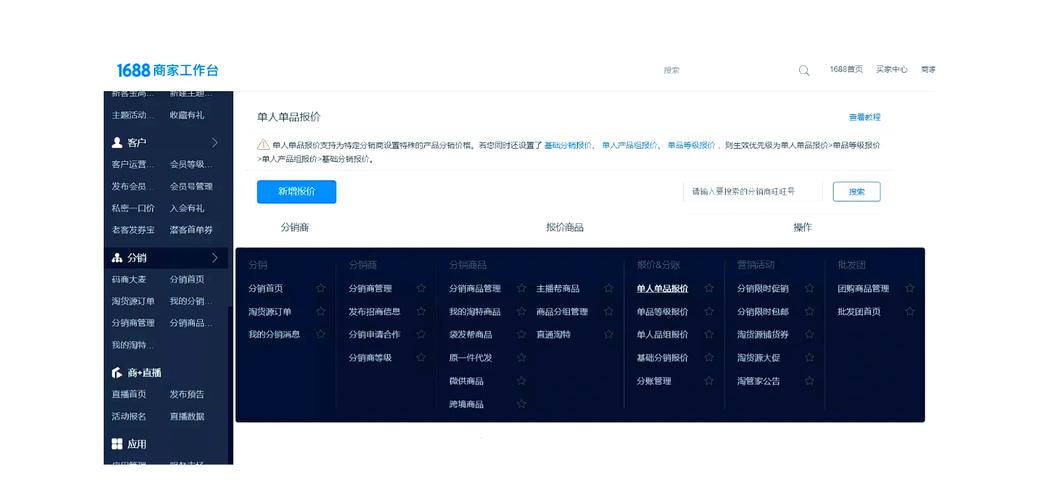This screenshot has width=1039, height=500.
Task: Star the 分销商管理 entry
Action: 421,288
